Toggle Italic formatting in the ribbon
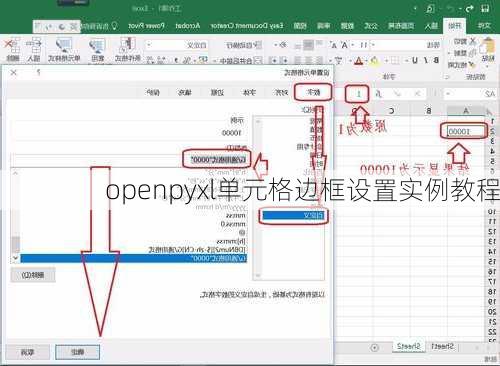 tap(426, 60)
